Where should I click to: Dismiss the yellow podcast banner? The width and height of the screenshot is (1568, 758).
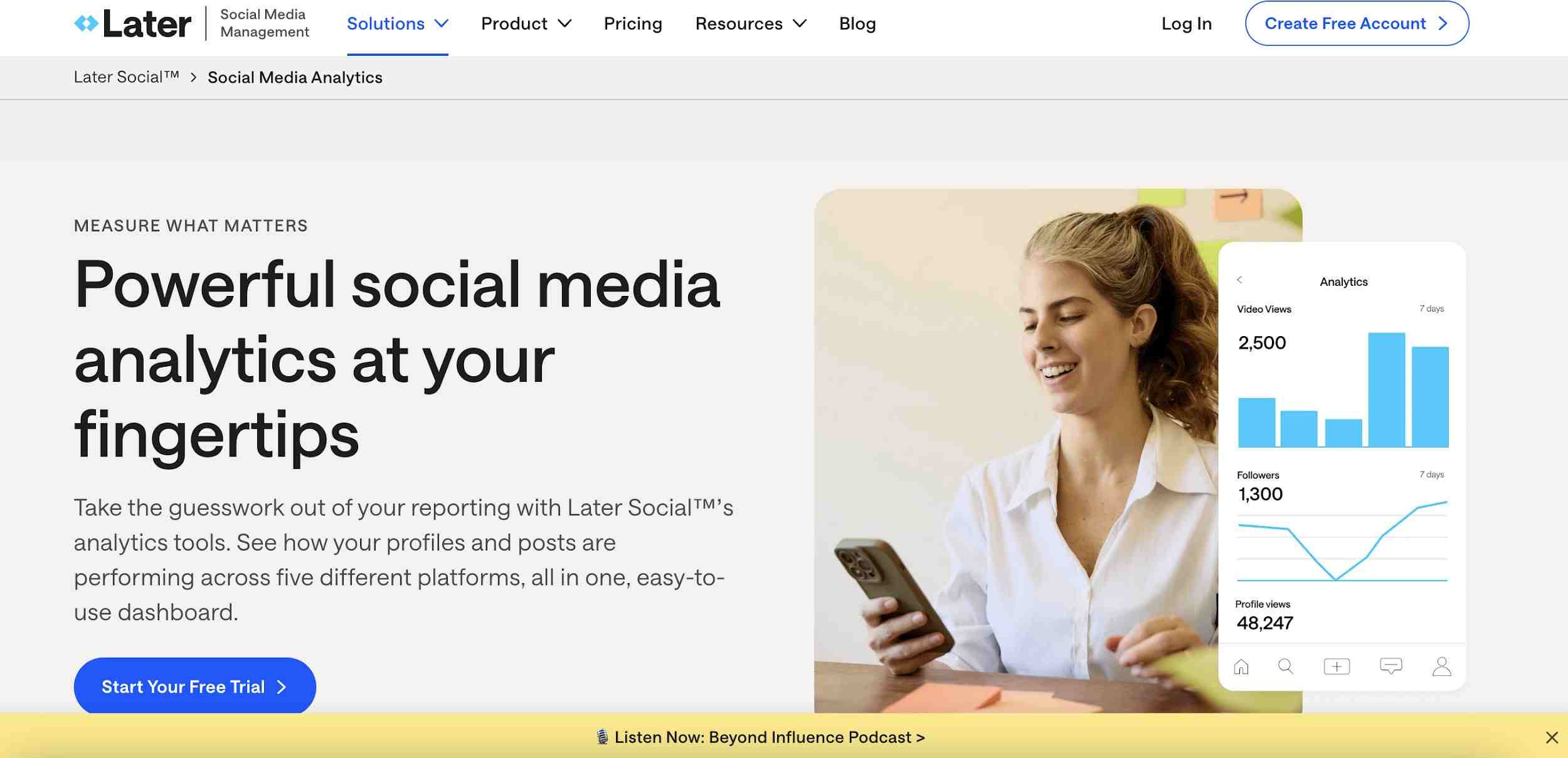pyautogui.click(x=1552, y=737)
